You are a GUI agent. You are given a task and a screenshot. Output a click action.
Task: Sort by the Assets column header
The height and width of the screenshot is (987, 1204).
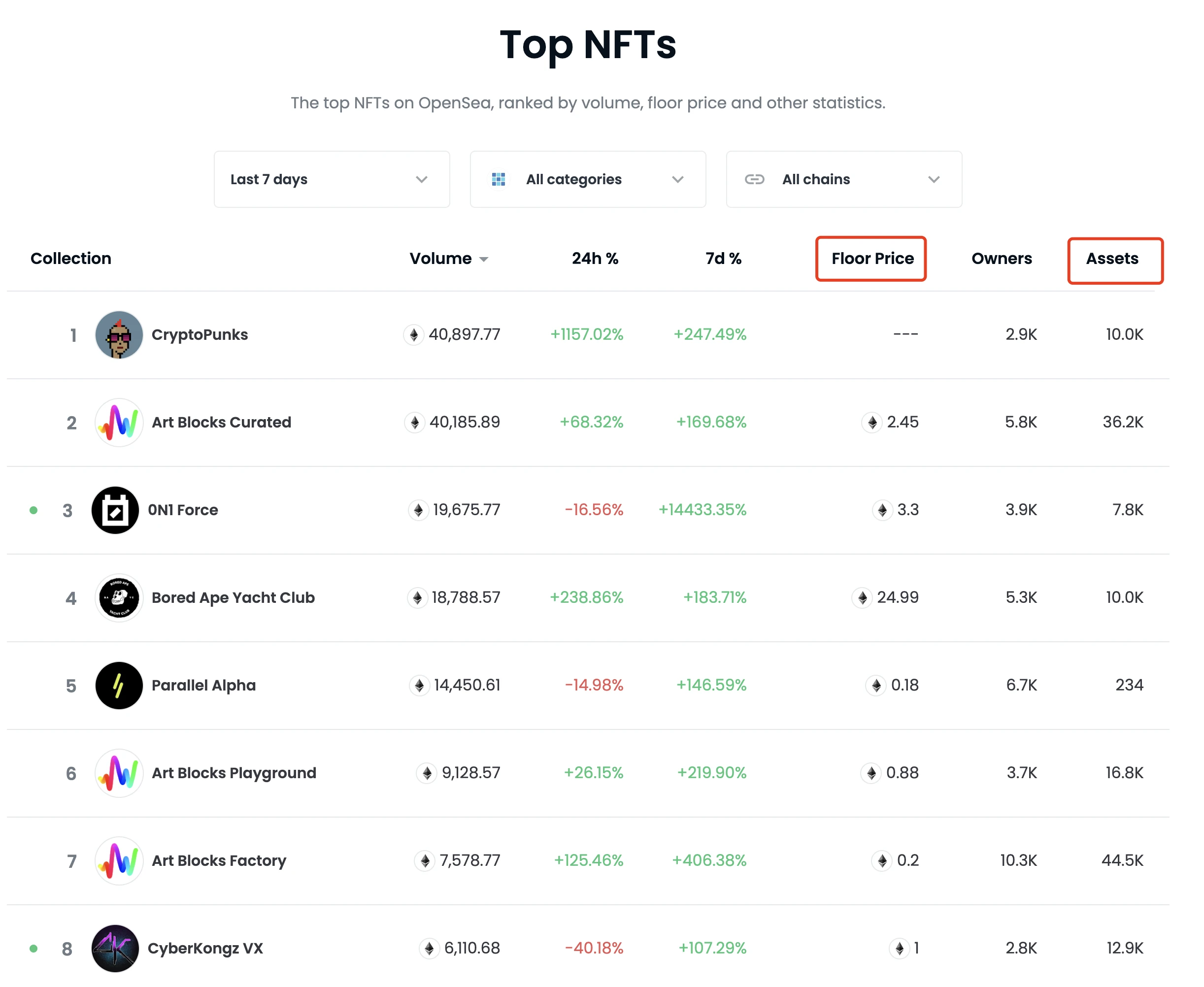coord(1112,259)
